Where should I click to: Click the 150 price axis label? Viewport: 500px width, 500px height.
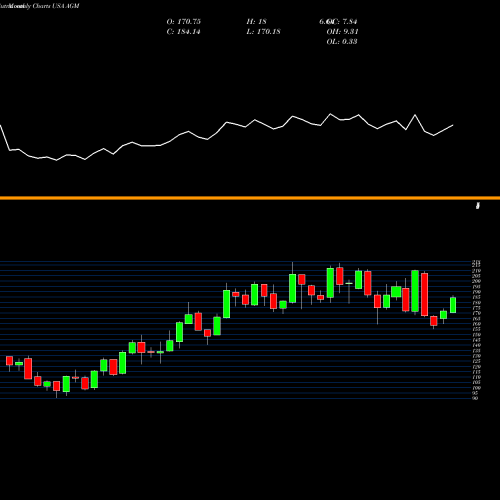[476, 335]
